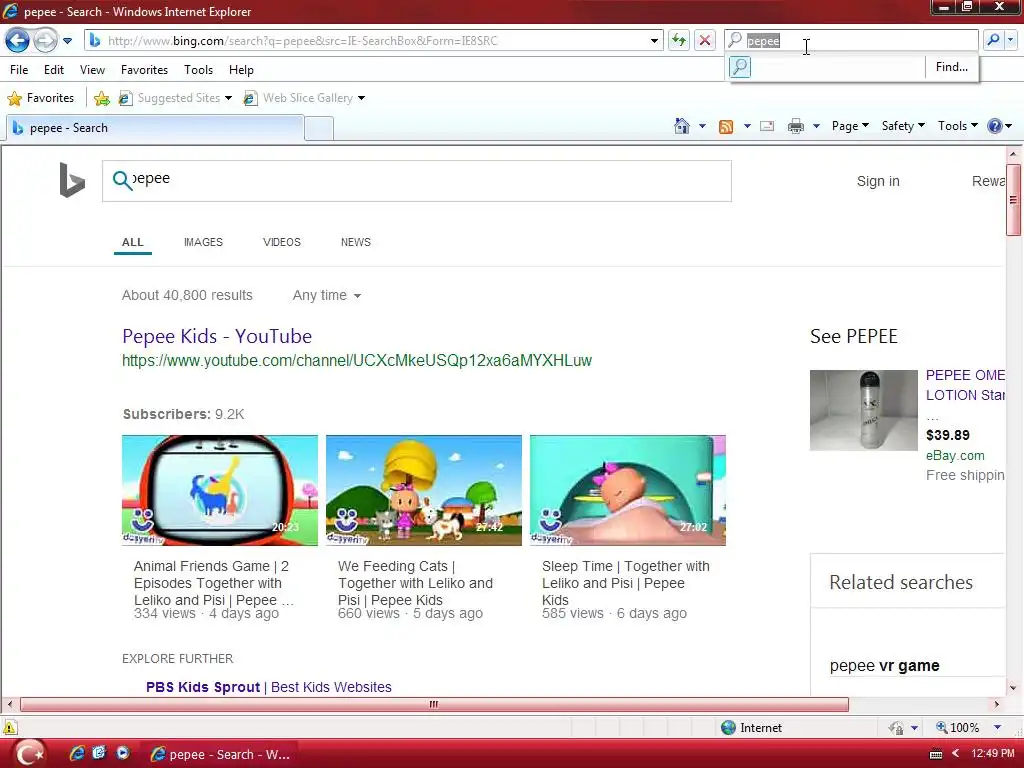The image size is (1024, 768).
Task: Open a new blank tab
Action: pyautogui.click(x=319, y=128)
